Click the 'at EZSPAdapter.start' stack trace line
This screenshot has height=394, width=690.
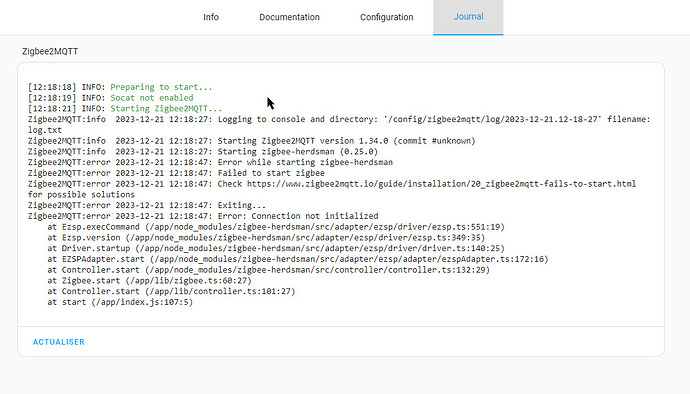tap(298, 259)
